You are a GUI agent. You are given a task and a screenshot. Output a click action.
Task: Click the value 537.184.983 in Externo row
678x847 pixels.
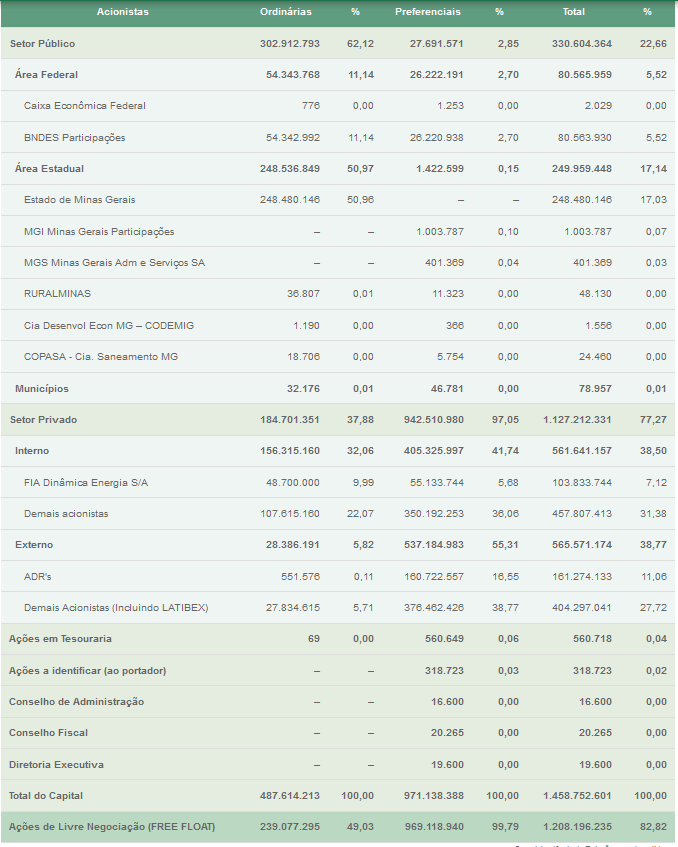(434, 545)
